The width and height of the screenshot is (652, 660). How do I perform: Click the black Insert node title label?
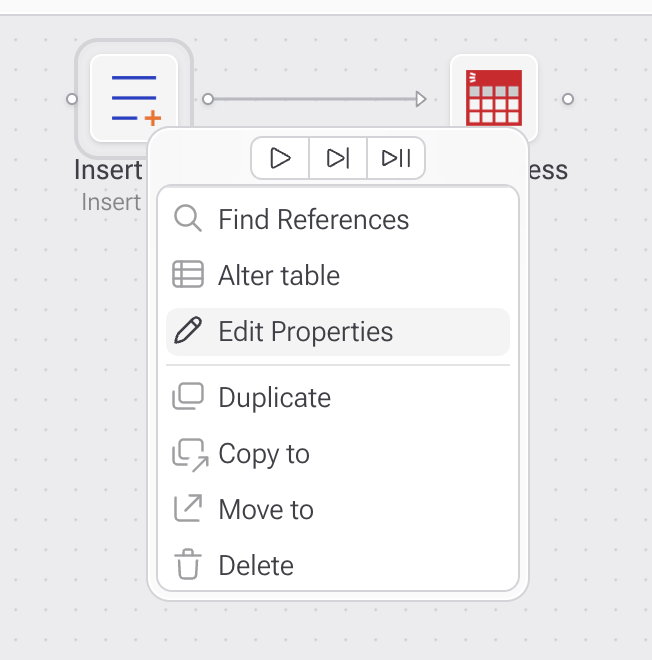click(108, 170)
